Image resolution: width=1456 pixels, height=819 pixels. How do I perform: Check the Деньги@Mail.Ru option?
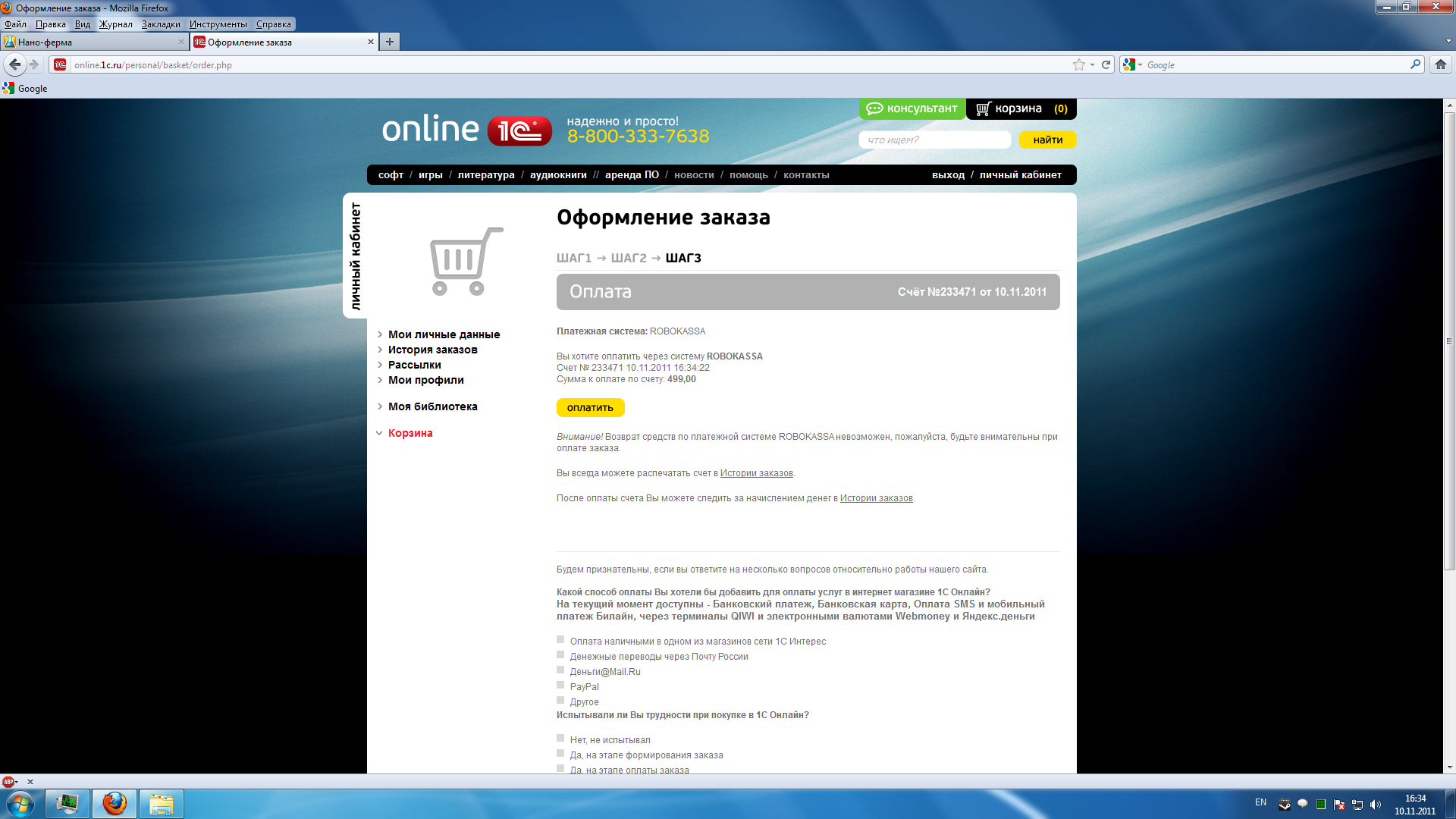560,670
